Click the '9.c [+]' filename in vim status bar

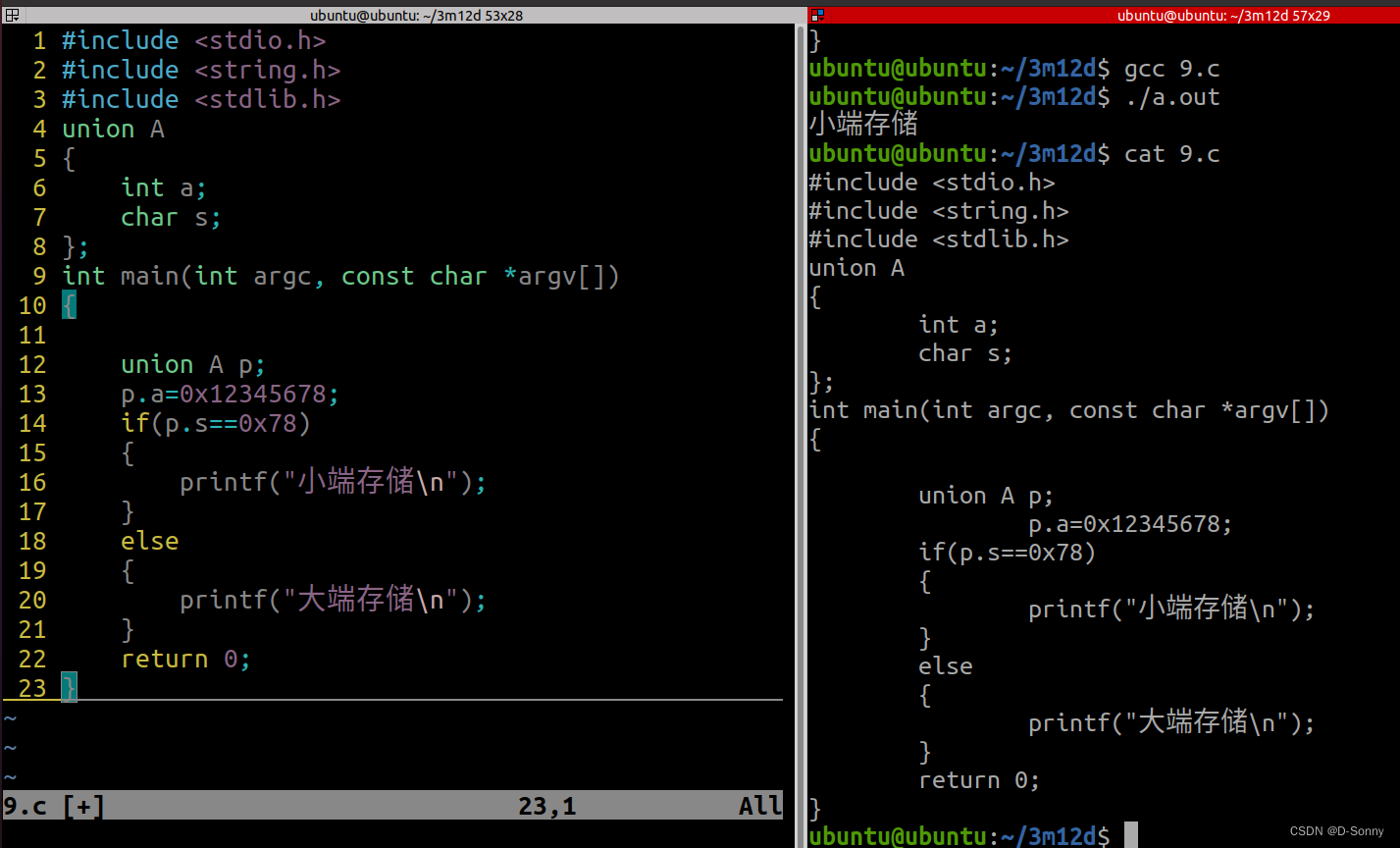(54, 807)
